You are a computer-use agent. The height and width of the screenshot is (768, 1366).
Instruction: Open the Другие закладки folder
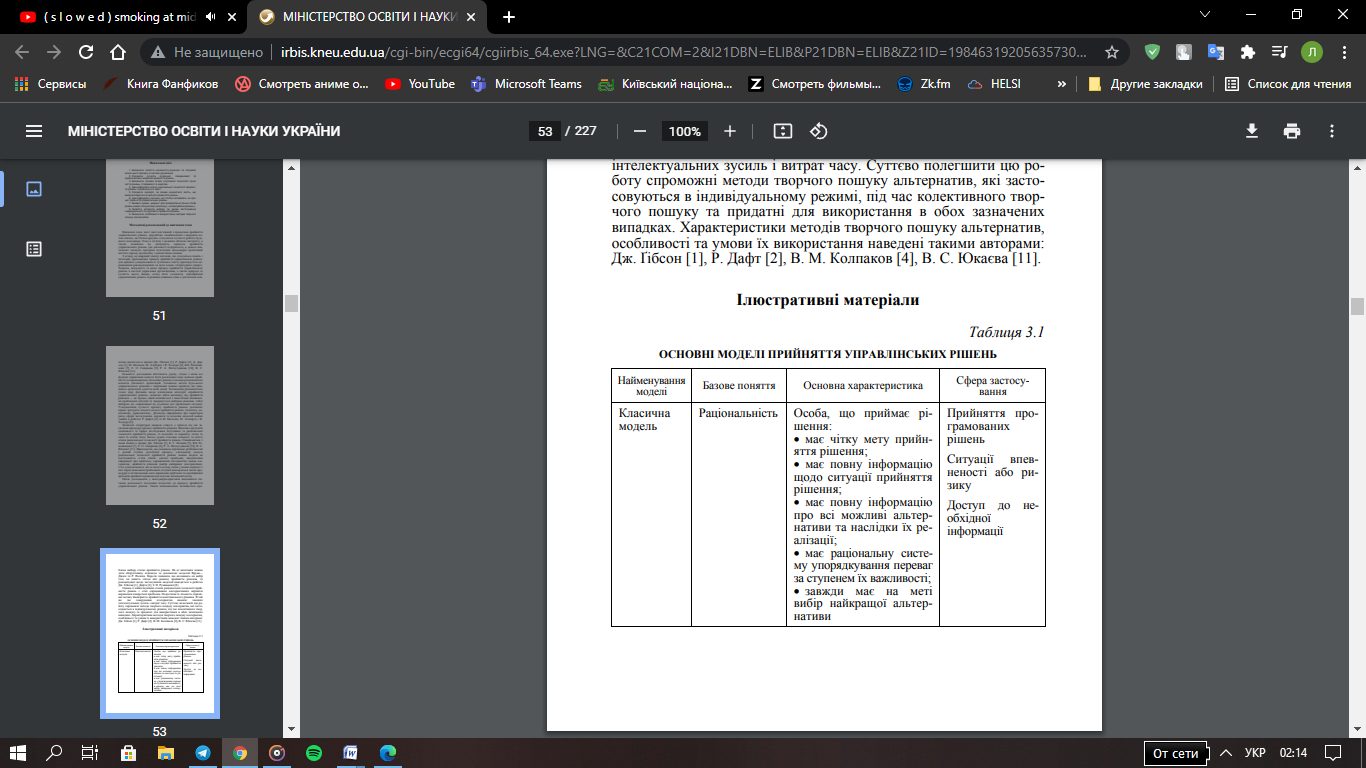click(x=1145, y=84)
